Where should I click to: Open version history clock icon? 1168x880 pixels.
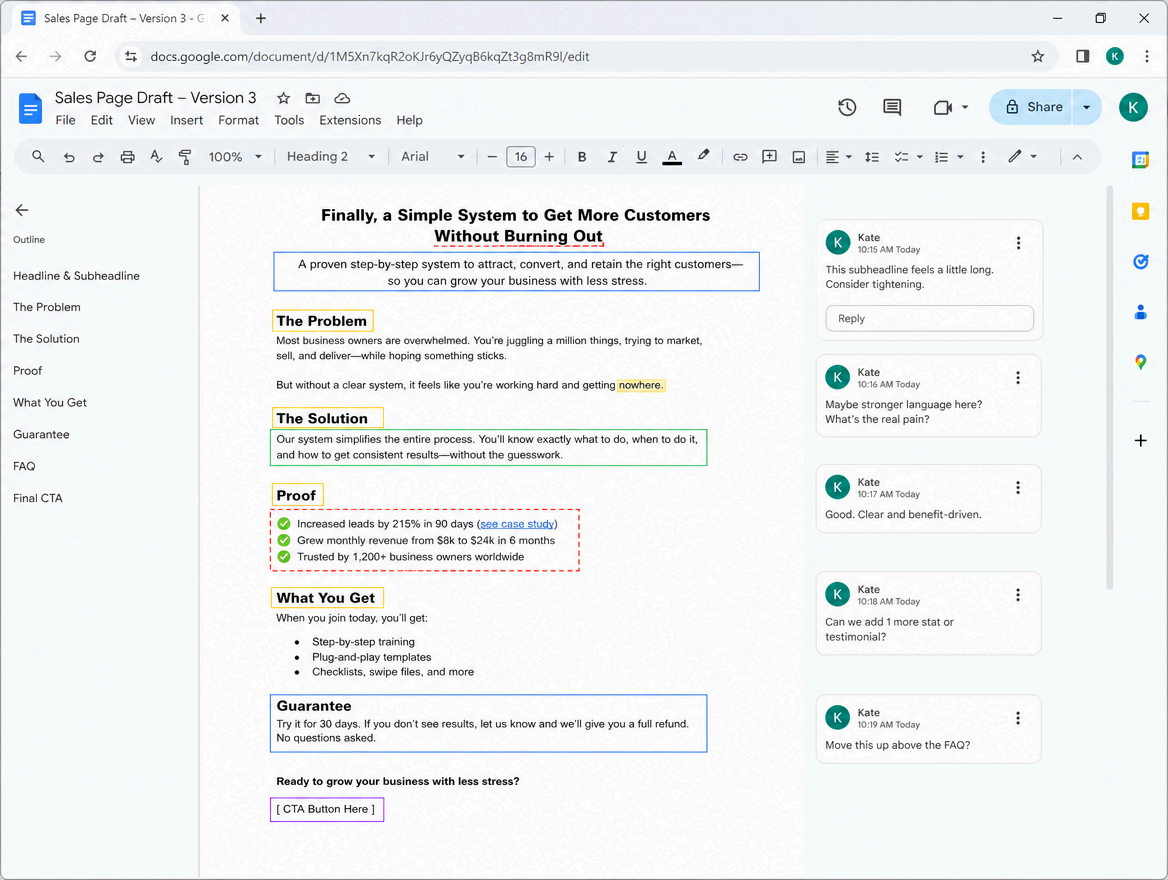[x=847, y=107]
